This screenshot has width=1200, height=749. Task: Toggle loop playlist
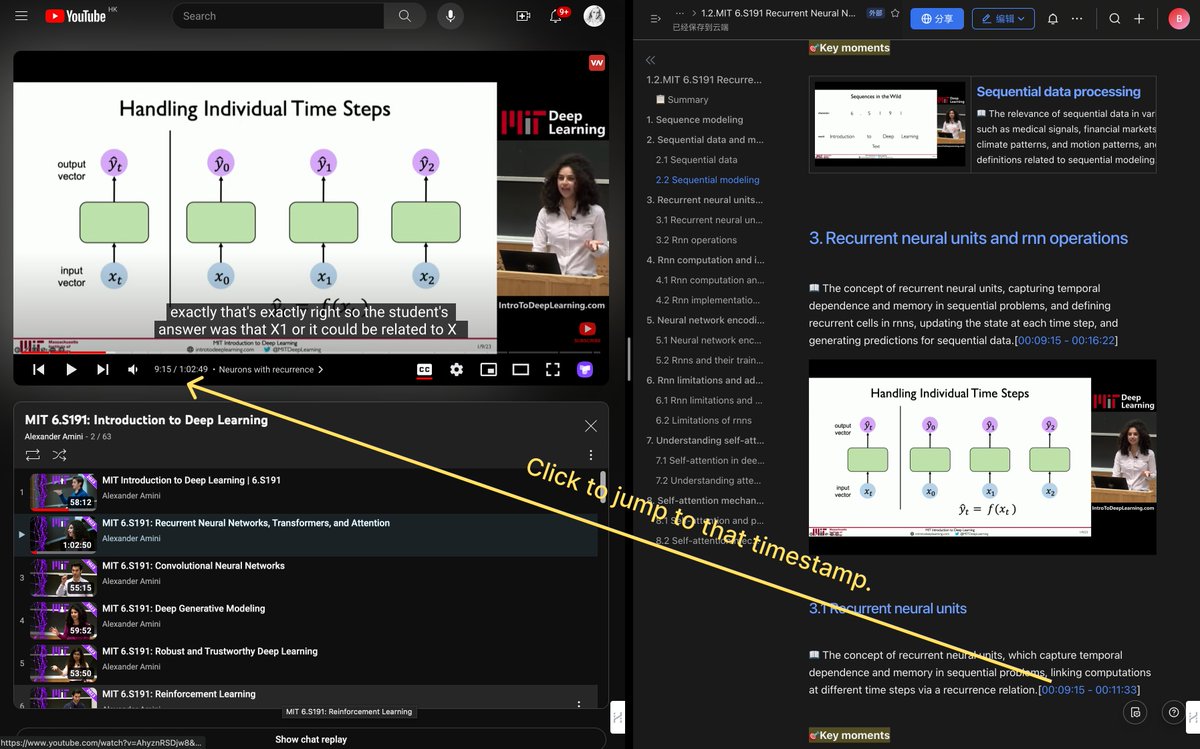[33, 455]
